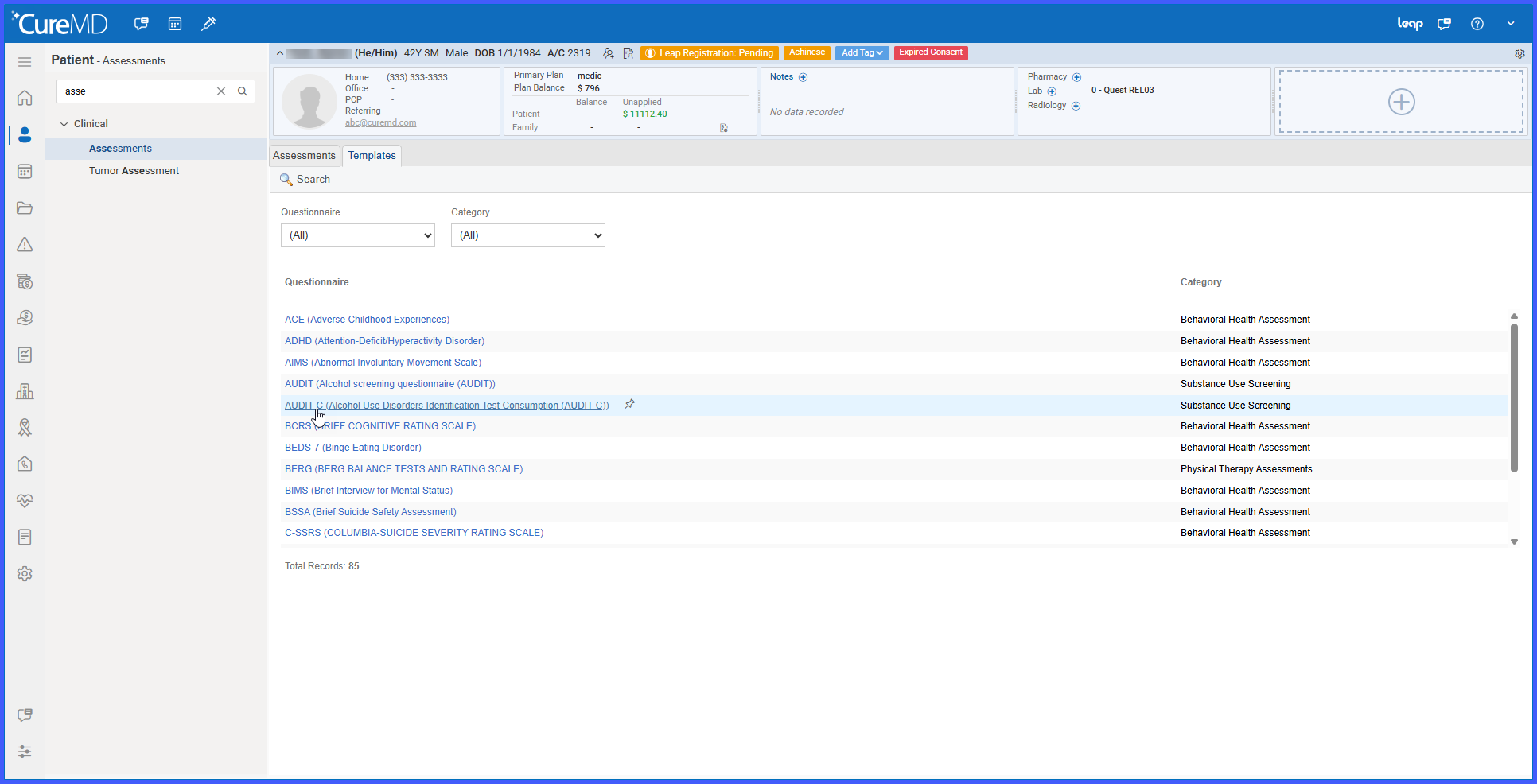Screen dimensions: 1537x784
Task: Click the plus icon next to Notes
Action: [x=803, y=77]
